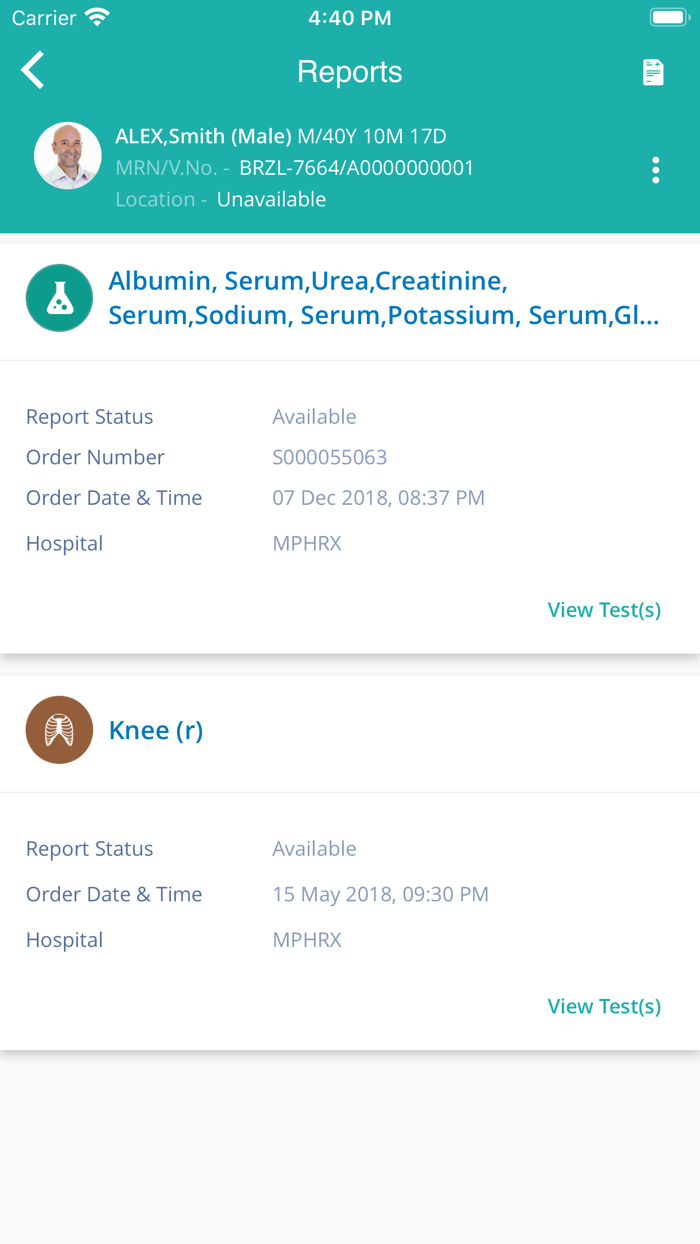Tap the Unavailable location text

(271, 199)
